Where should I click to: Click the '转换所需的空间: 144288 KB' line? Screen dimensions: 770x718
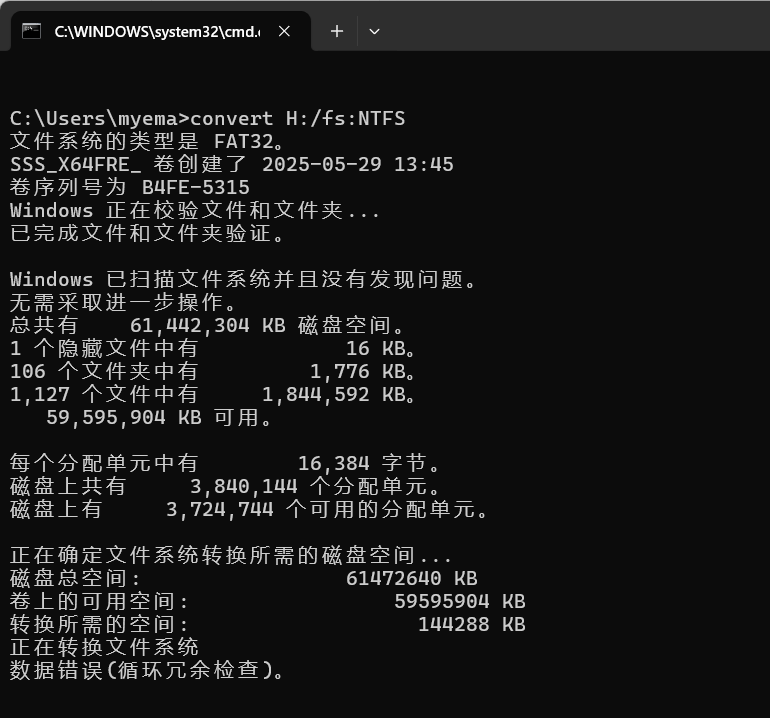pos(268,624)
